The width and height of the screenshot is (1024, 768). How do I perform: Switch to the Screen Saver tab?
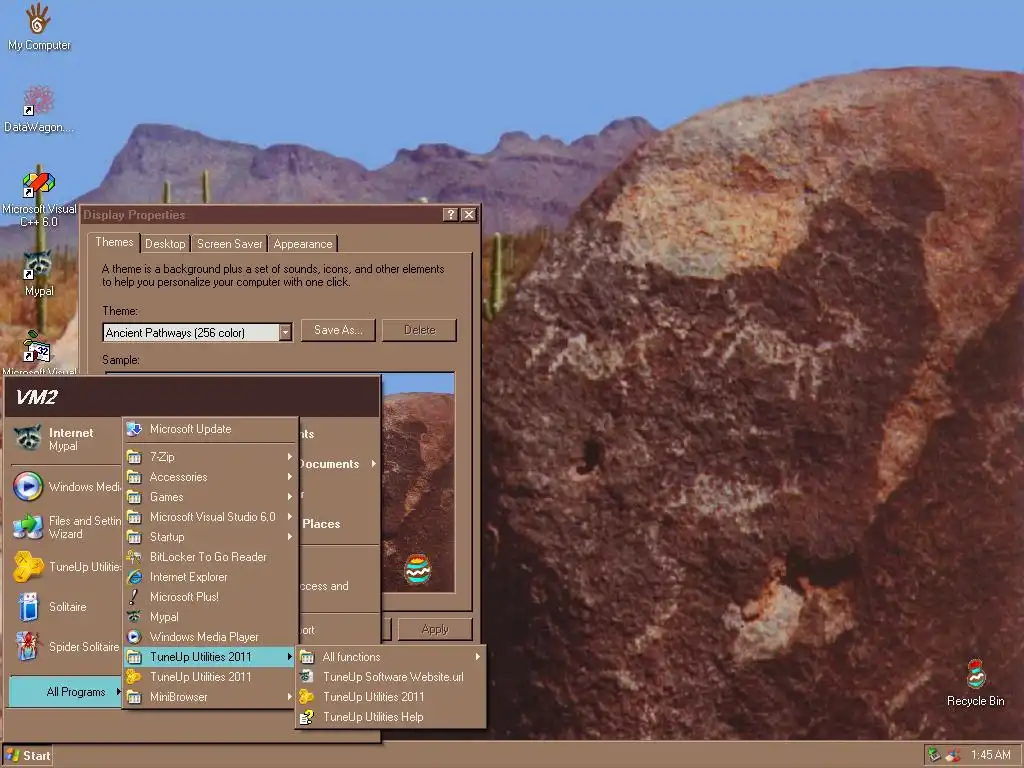pos(229,244)
